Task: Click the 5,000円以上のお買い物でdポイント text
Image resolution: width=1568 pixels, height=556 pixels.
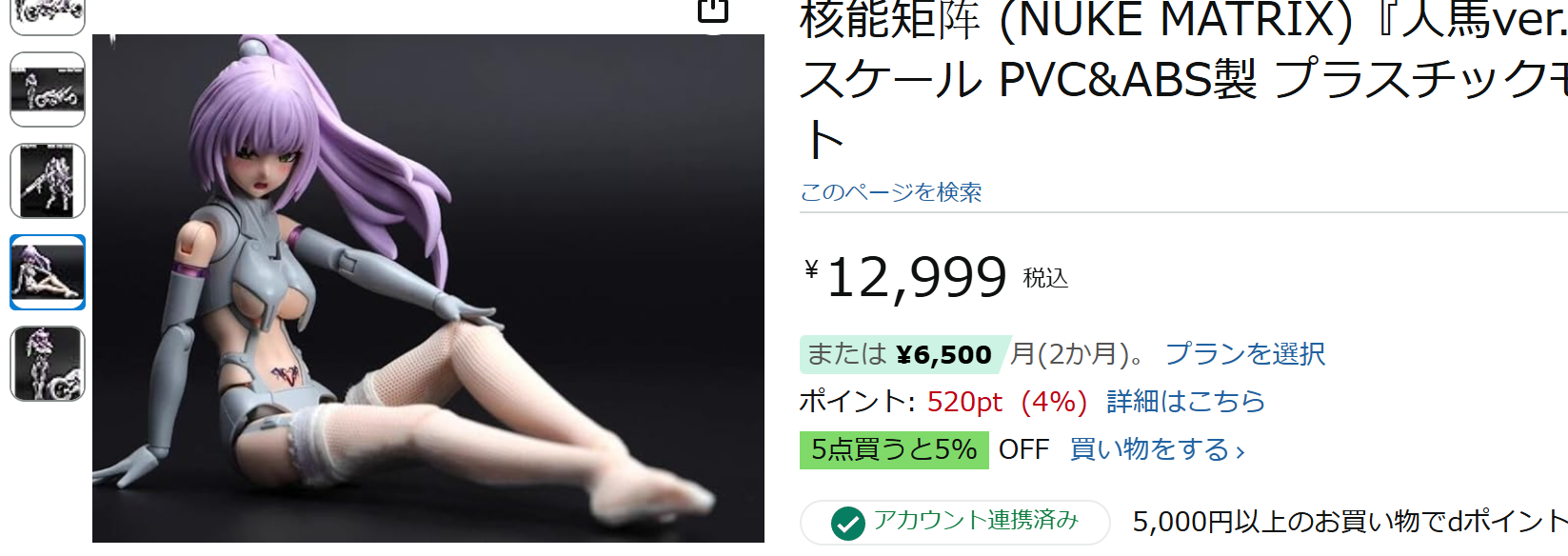Action: (1350, 522)
